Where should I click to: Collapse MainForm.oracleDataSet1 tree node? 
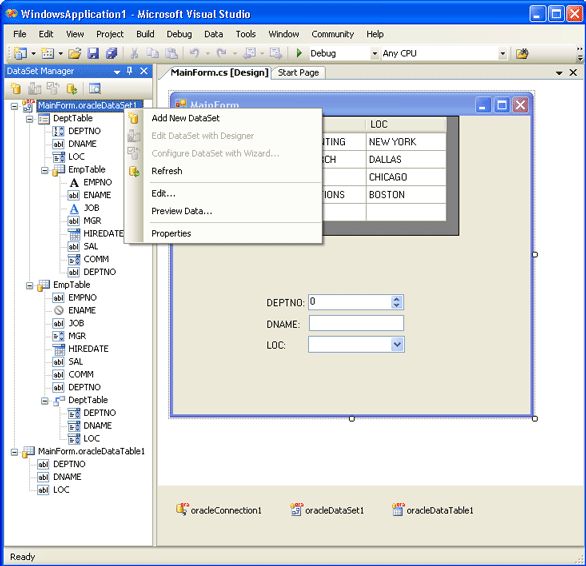(14, 107)
